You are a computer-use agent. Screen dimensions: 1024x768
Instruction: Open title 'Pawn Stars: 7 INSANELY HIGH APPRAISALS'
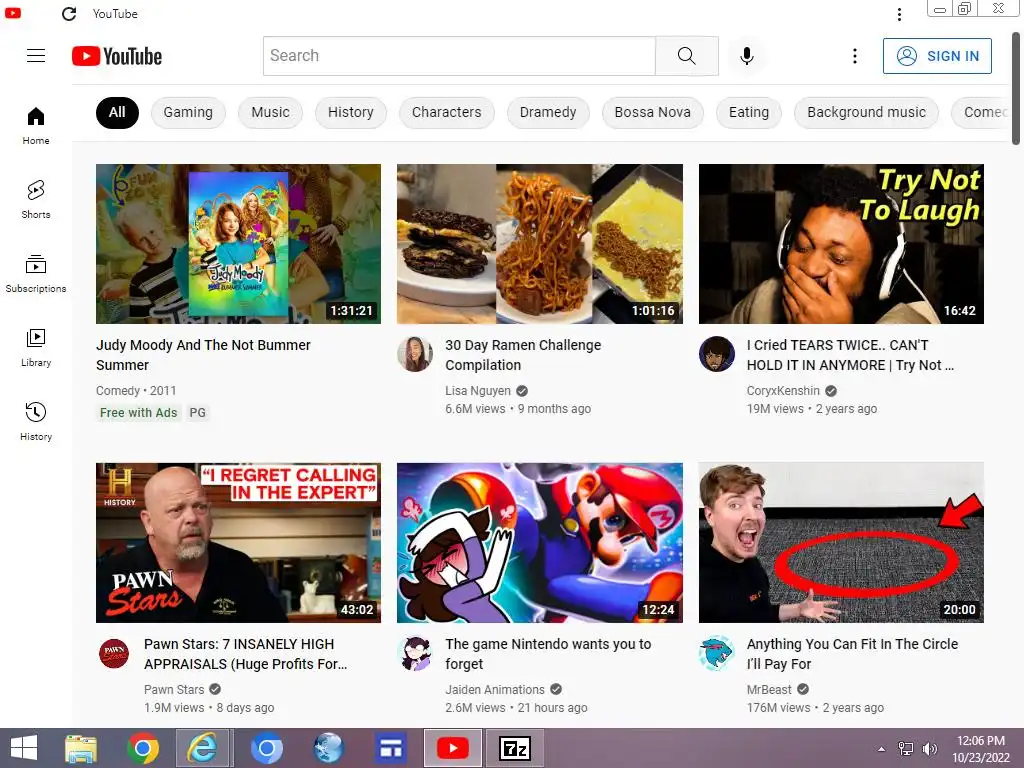[246, 654]
